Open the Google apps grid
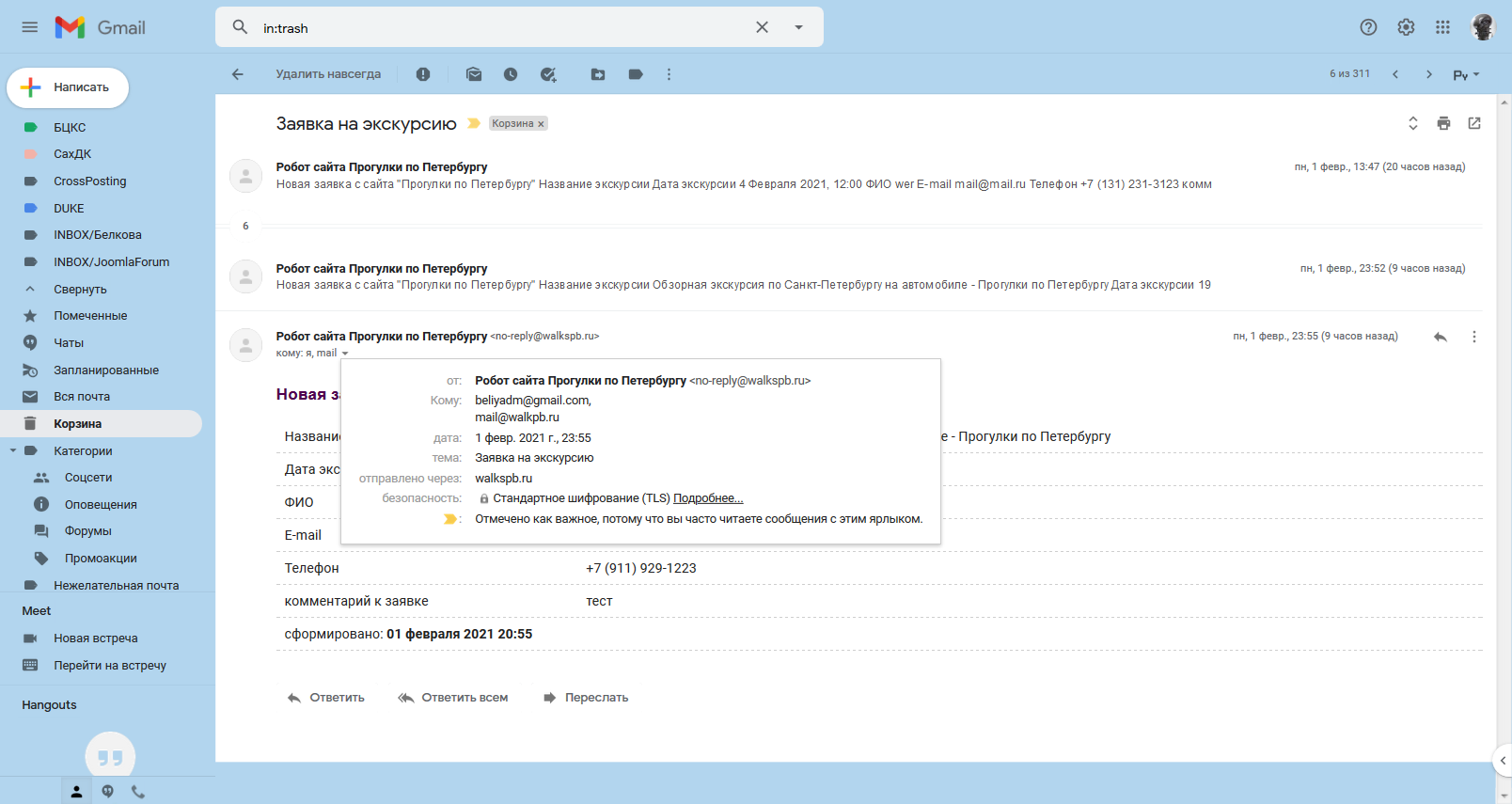The width and height of the screenshot is (1512, 804). pyautogui.click(x=1442, y=27)
